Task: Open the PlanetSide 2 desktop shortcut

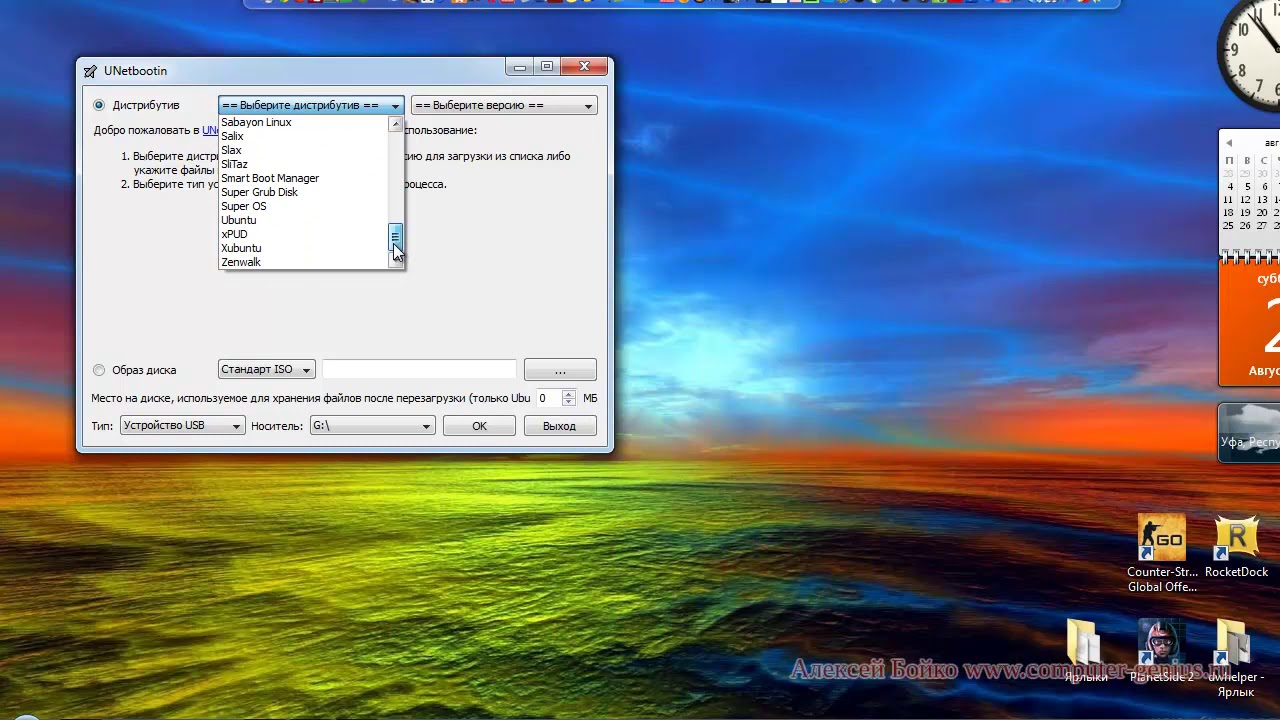Action: click(1161, 651)
